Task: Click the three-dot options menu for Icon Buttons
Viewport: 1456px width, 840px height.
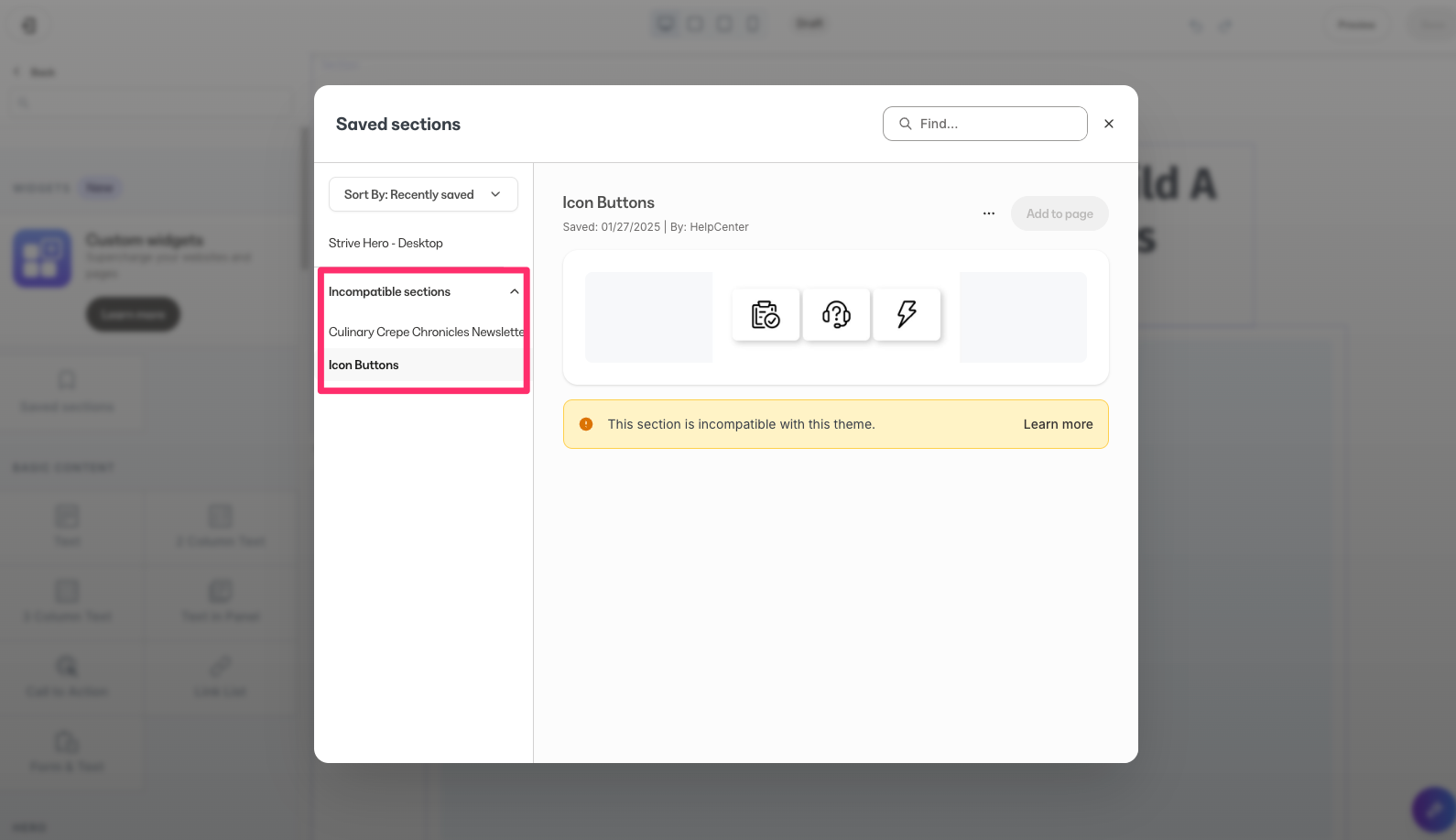Action: [x=988, y=213]
